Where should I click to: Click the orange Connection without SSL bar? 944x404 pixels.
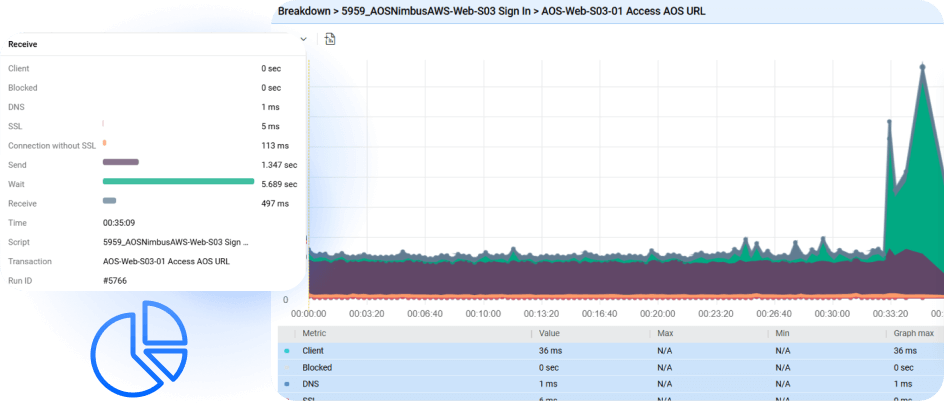(105, 143)
